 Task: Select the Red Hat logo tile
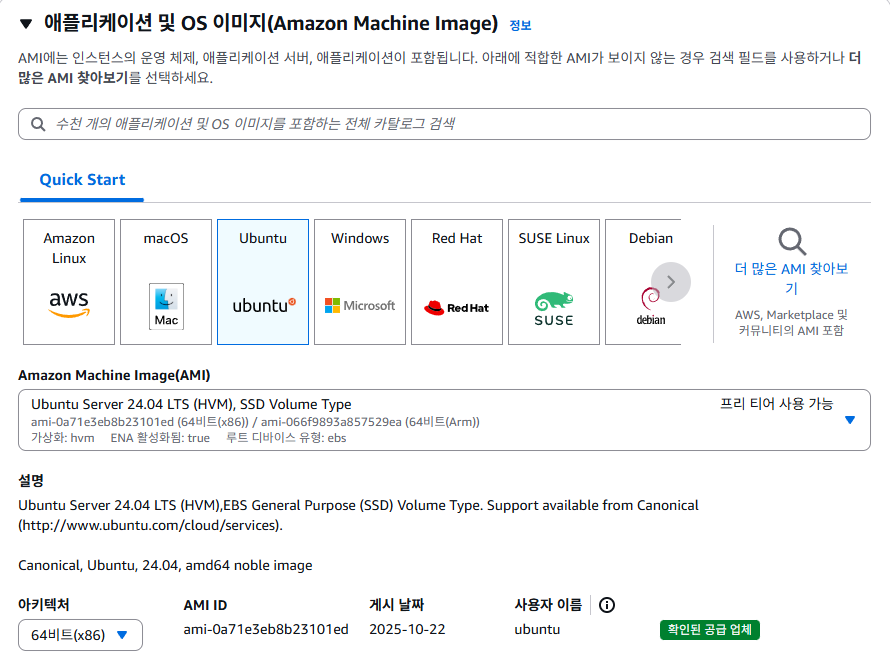pyautogui.click(x=457, y=282)
